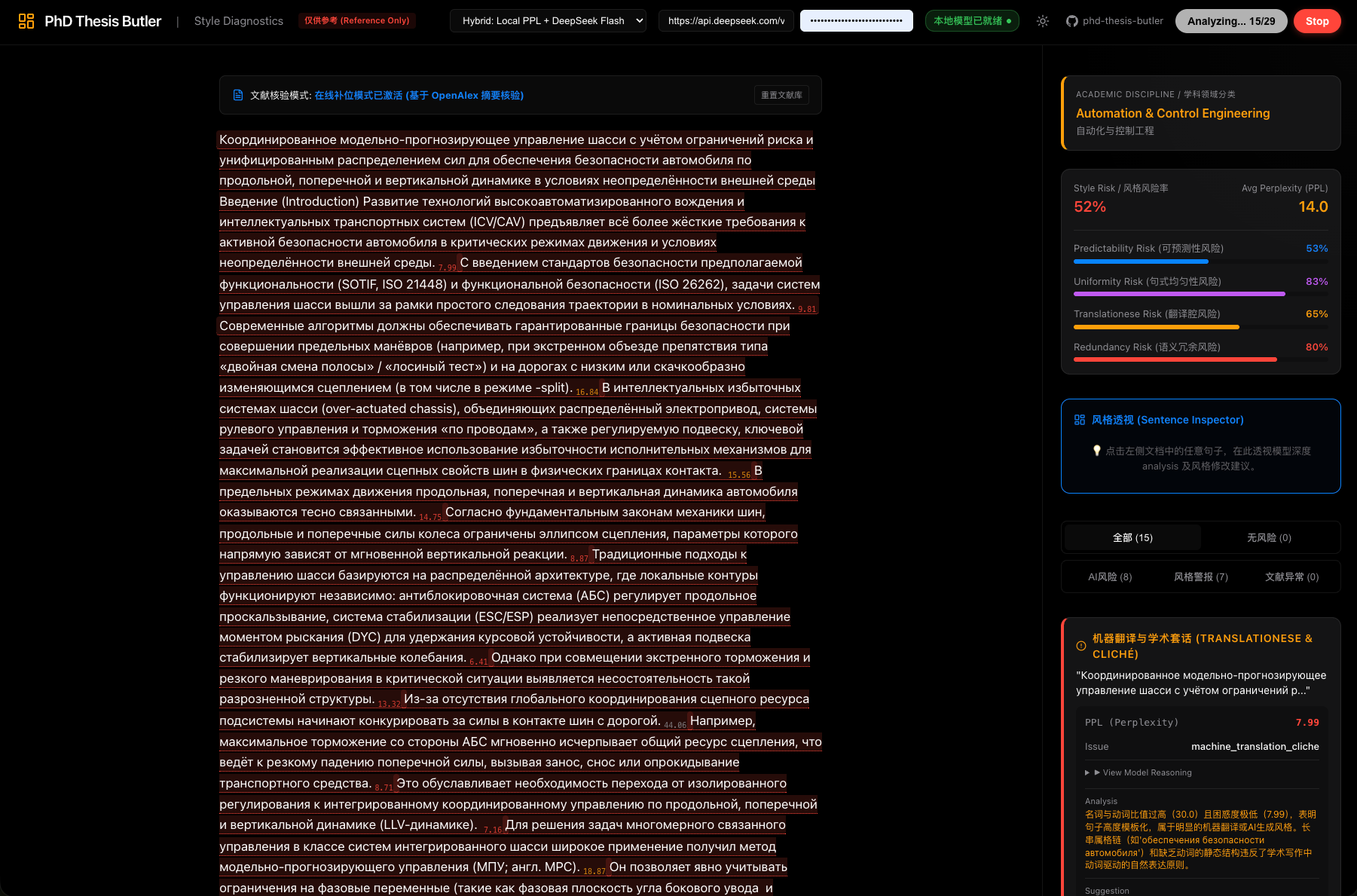Click the 7.99 PPL value in issue card
1357x896 pixels.
click(x=1307, y=722)
